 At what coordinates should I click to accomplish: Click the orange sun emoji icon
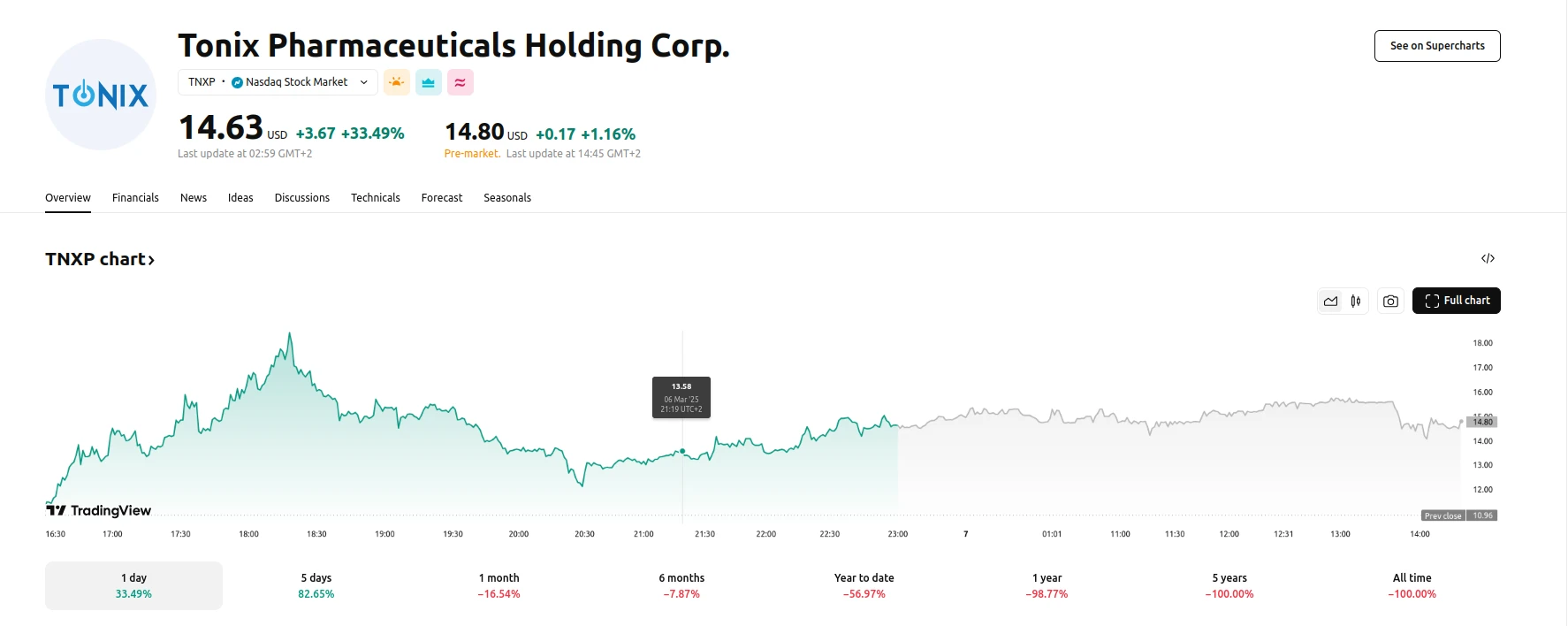tap(396, 81)
